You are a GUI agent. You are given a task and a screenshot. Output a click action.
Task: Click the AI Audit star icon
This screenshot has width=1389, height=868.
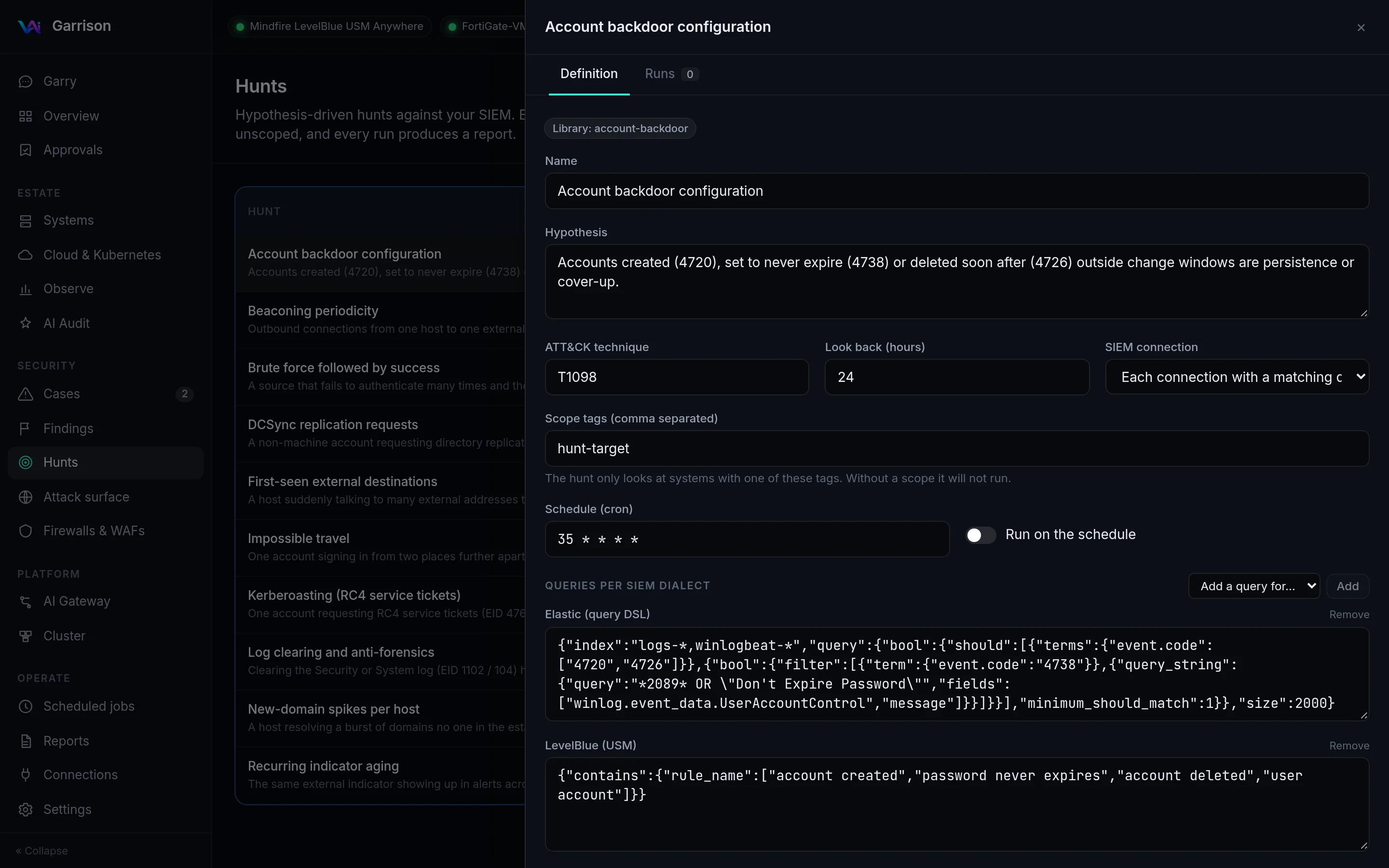[x=25, y=323]
